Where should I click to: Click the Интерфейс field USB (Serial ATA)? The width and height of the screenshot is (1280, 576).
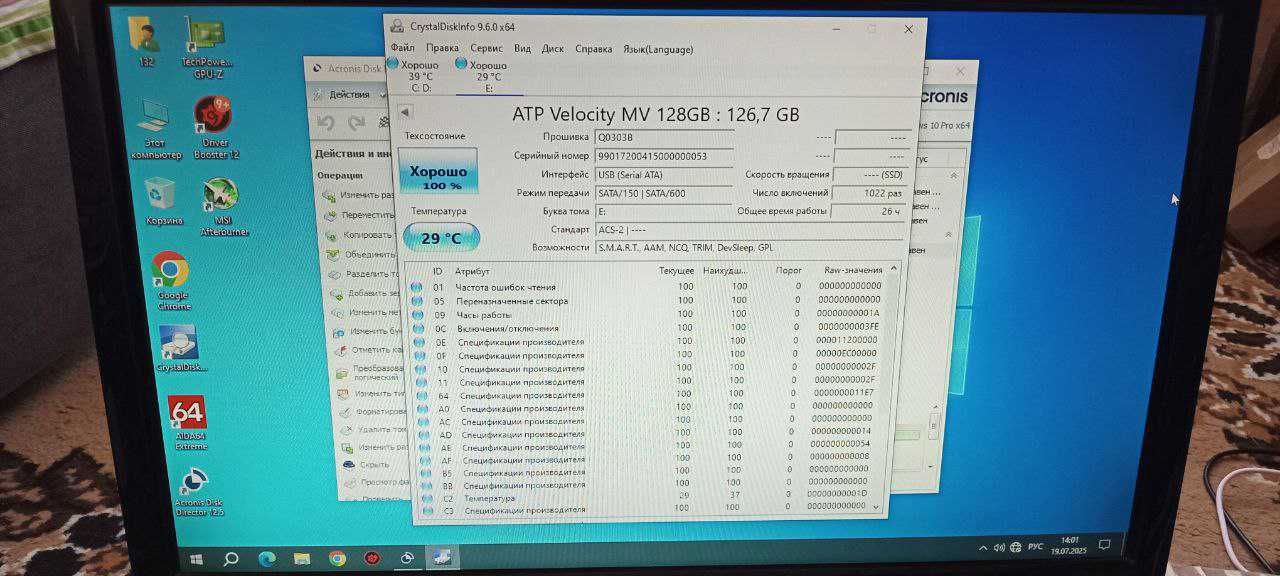[663, 174]
